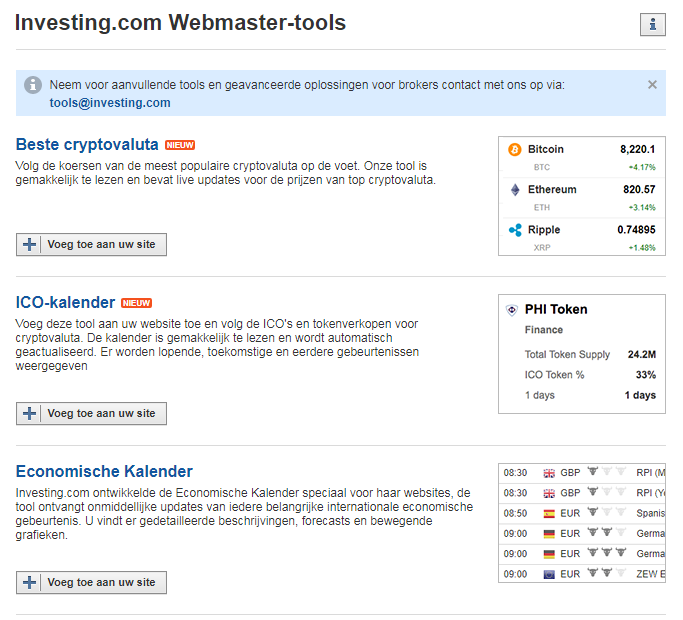The image size is (683, 620).
Task: Click bull importance icons in ZEW row
Action: tap(607, 573)
